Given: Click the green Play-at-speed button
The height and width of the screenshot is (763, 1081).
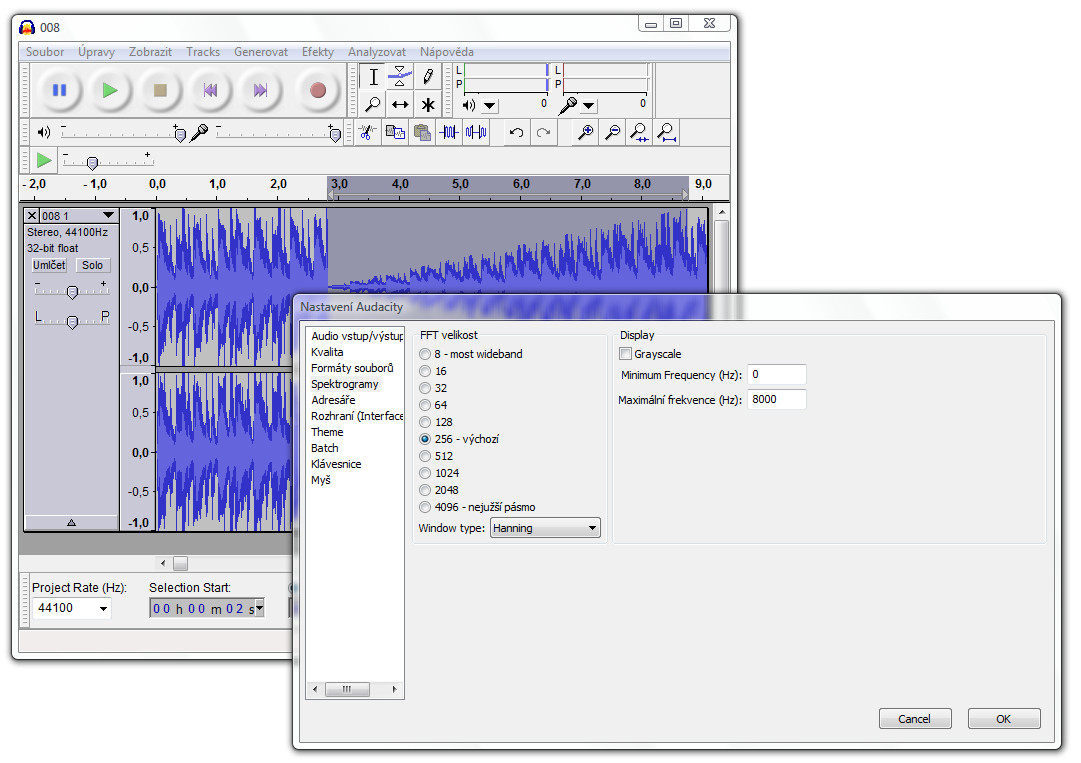Looking at the screenshot, I should click(x=44, y=161).
